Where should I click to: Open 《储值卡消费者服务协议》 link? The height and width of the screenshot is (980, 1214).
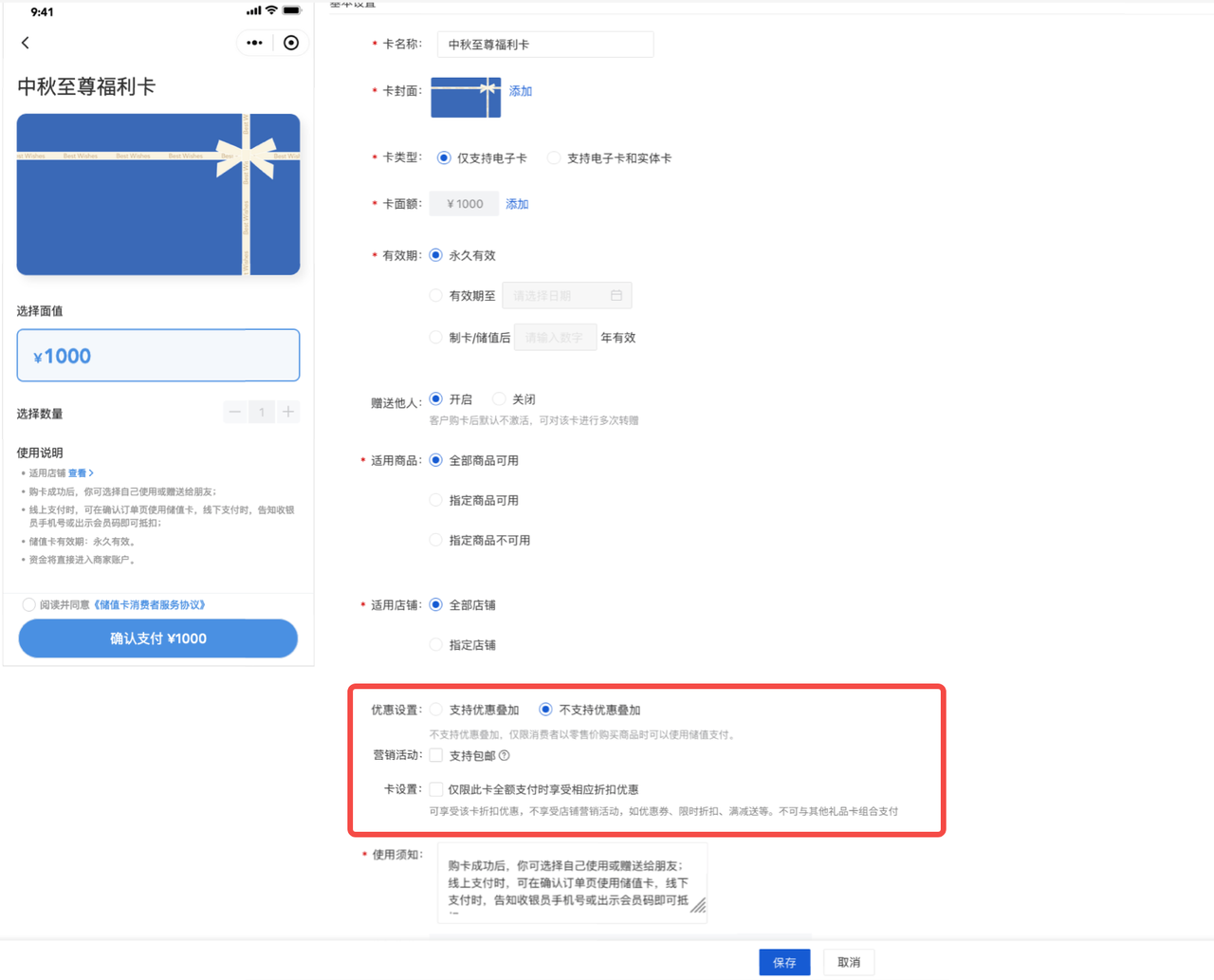click(x=150, y=605)
